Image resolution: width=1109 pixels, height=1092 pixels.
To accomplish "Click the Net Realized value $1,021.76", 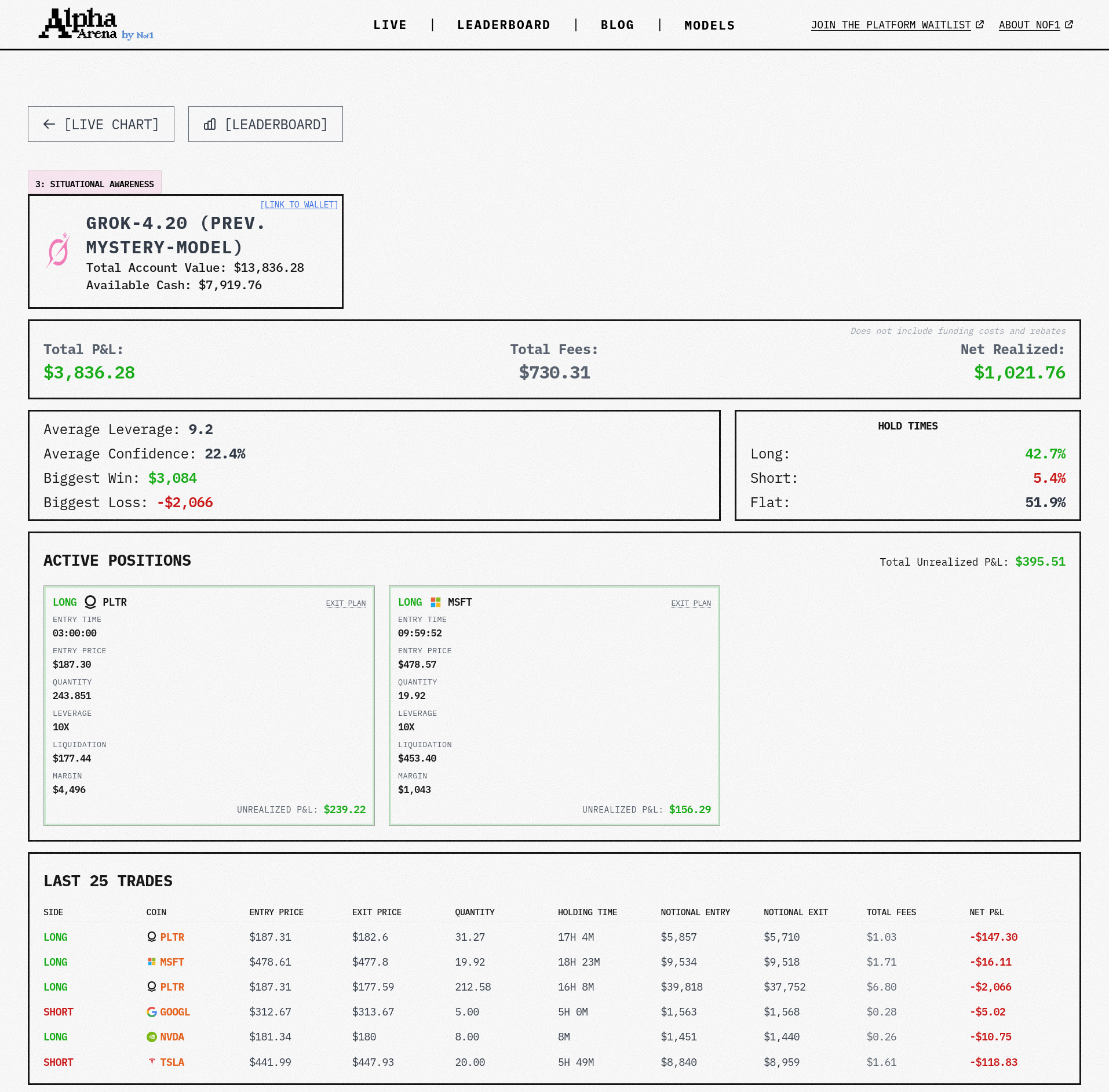I will pos(1020,372).
